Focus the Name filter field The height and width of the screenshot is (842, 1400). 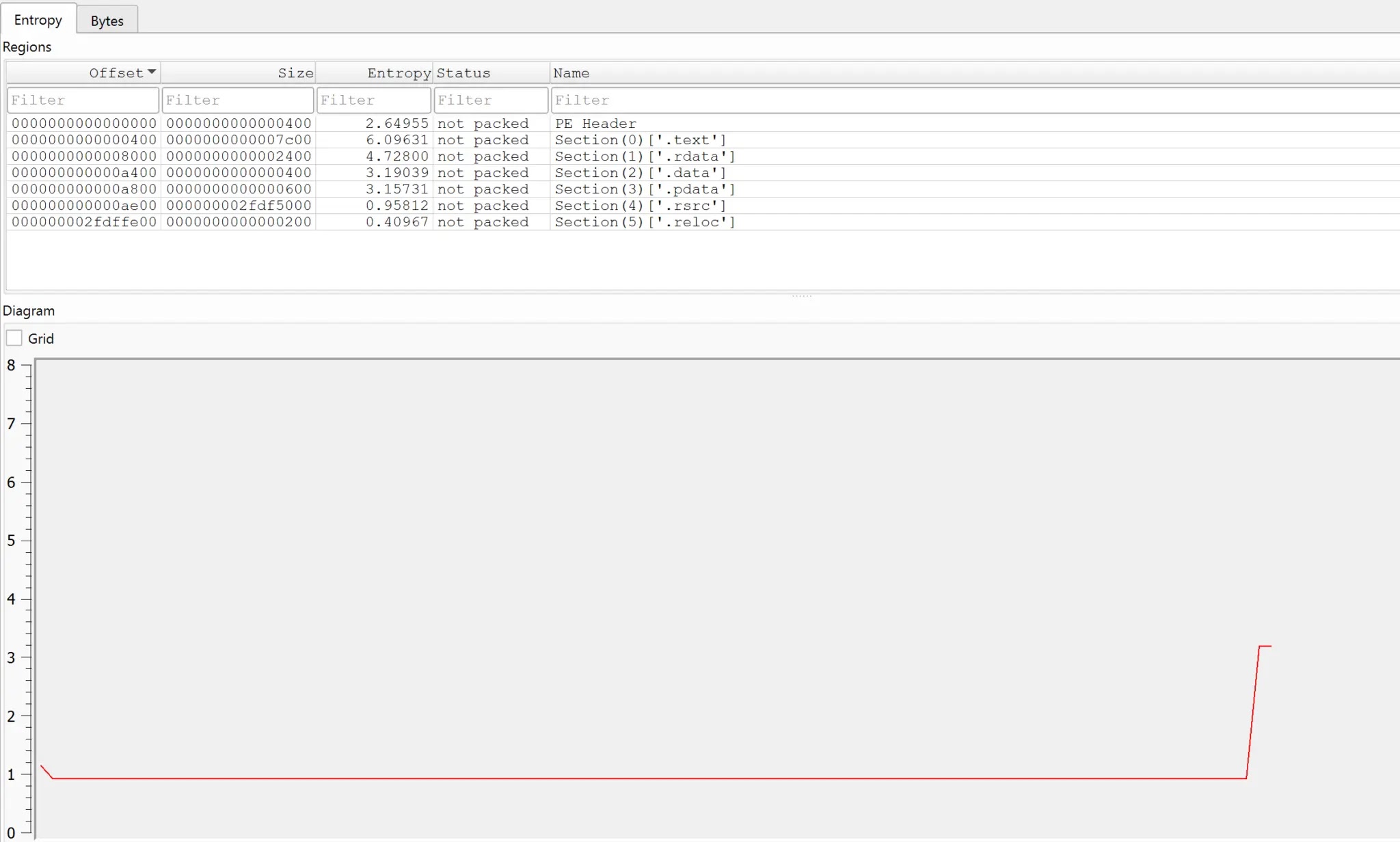tap(975, 100)
